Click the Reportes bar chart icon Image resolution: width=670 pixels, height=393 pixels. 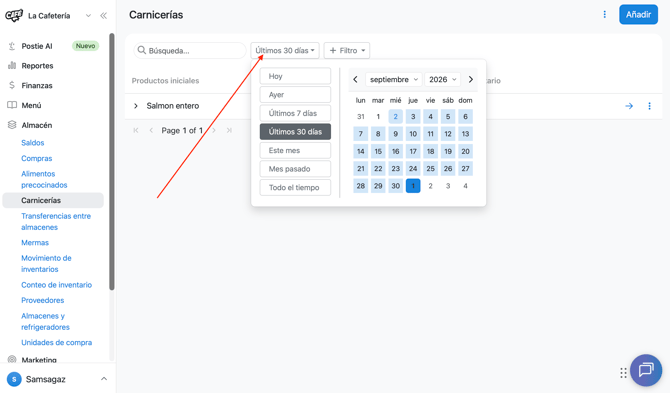click(x=12, y=65)
